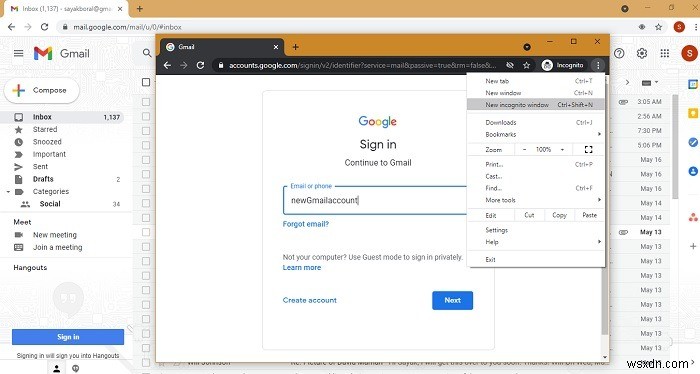This screenshot has height=374, width=700.
Task: Check the email row dated 3:05 AM
Action: [x=146, y=102]
